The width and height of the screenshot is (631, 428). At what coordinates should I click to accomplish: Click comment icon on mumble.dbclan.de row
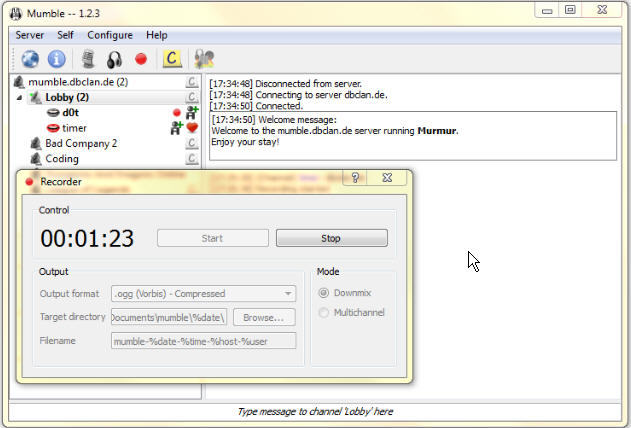192,82
